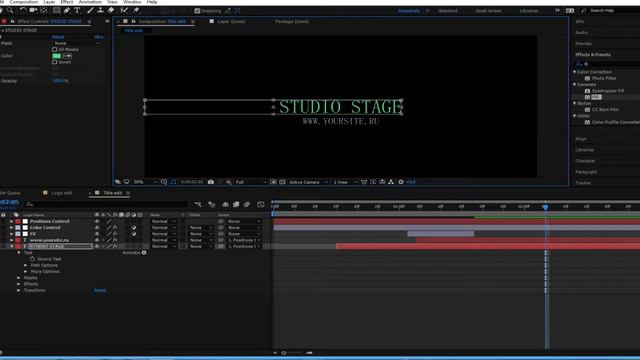This screenshot has height=360, width=640.
Task: Select the Brush tool
Action: pos(90,10)
